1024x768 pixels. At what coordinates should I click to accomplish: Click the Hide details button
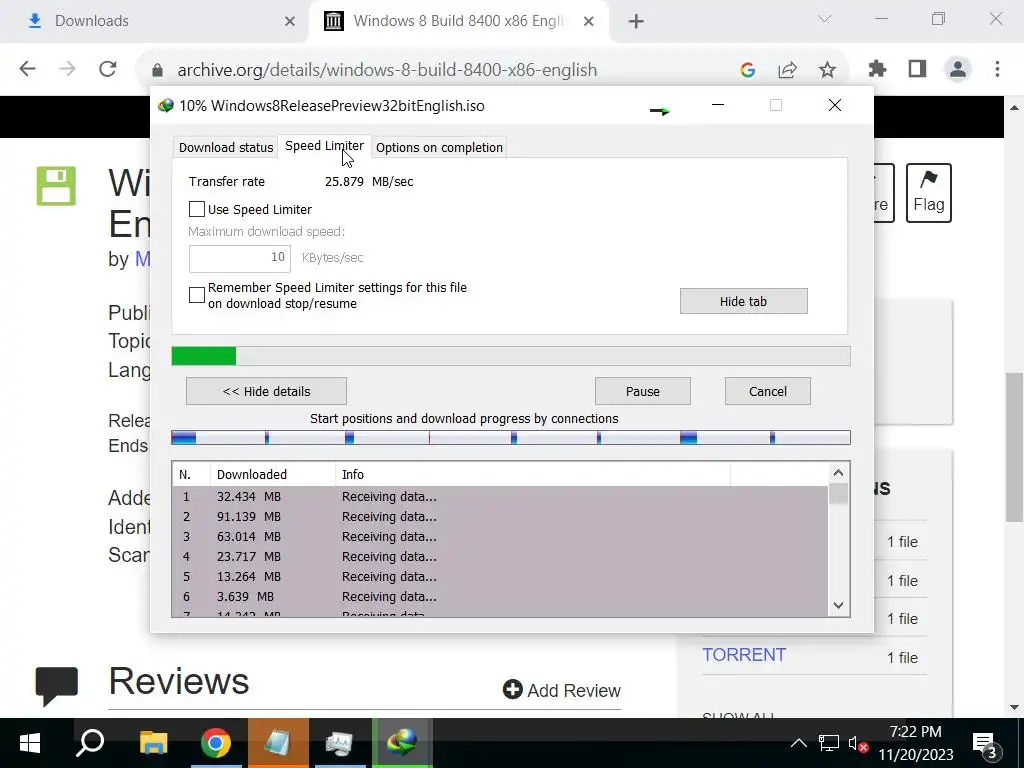pyautogui.click(x=266, y=391)
